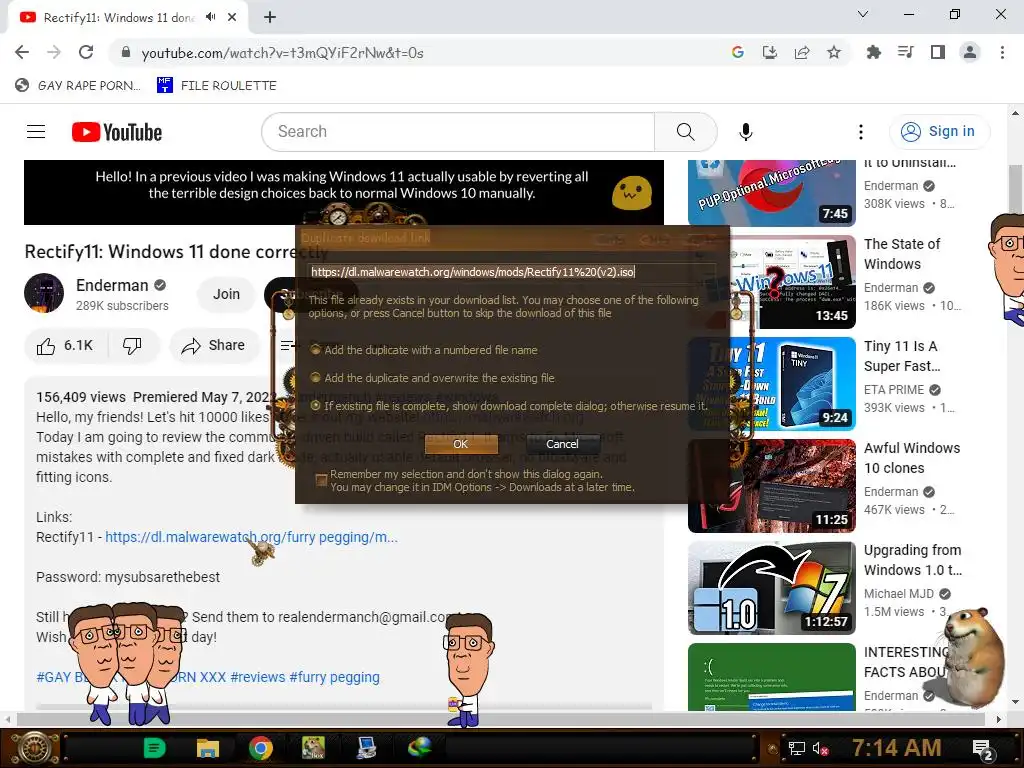Open new tab with plus icon

pos(270,18)
